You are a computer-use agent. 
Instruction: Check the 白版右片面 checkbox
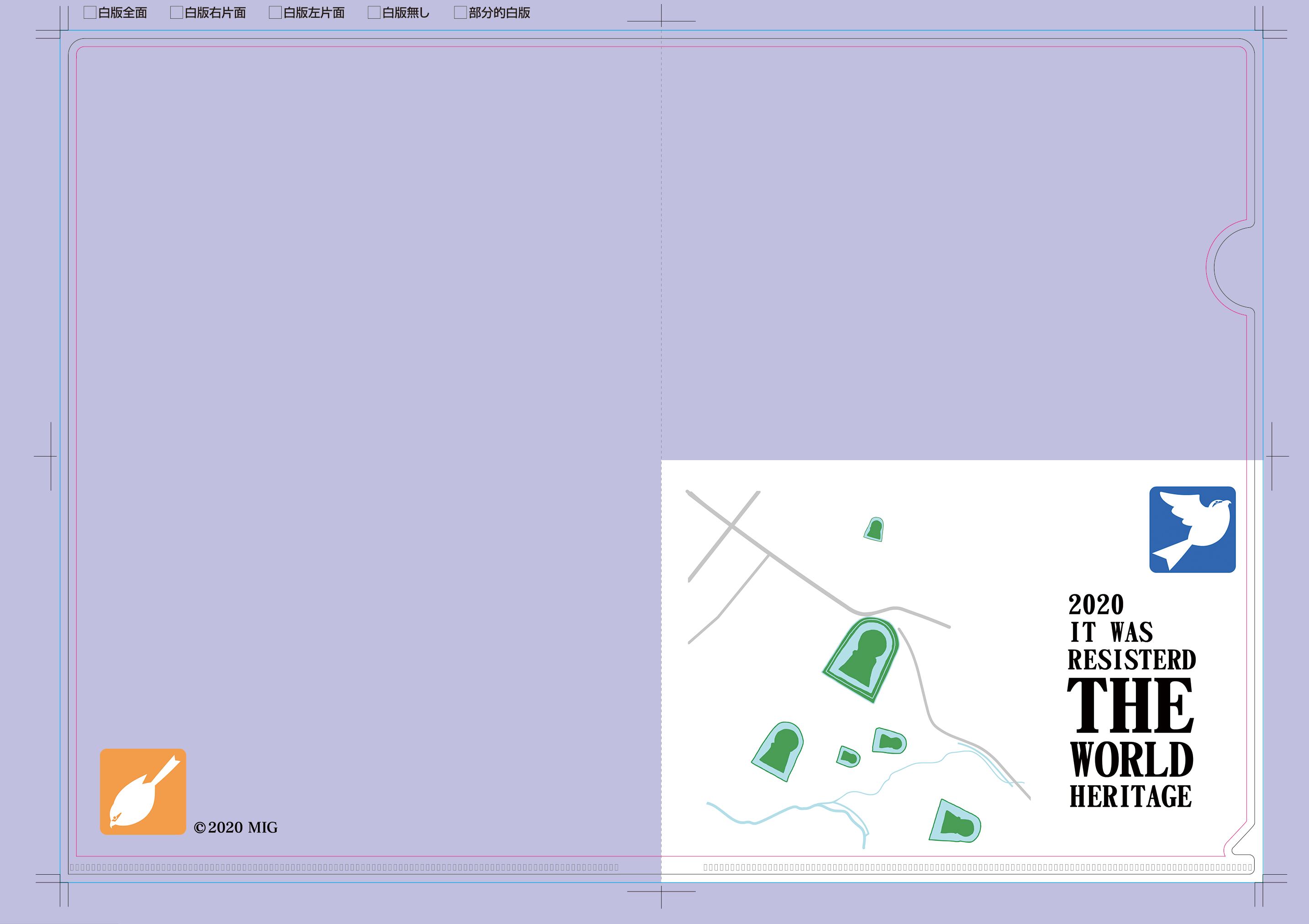pos(177,12)
